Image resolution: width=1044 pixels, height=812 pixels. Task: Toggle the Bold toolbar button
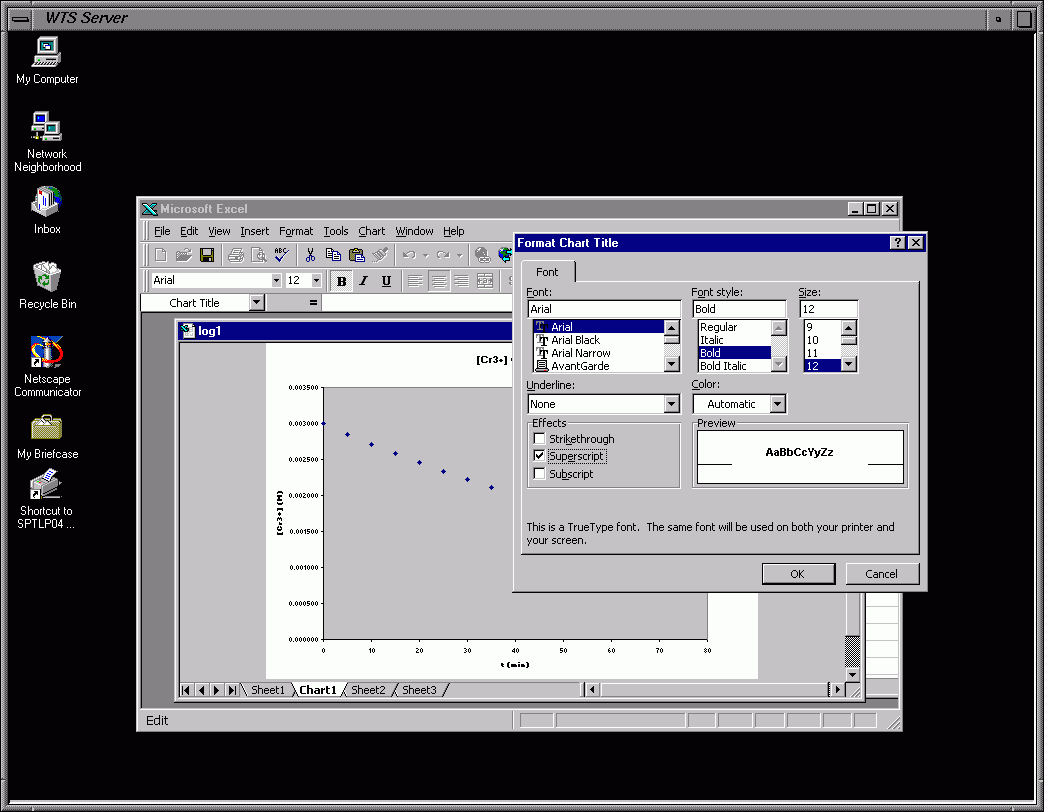point(341,281)
